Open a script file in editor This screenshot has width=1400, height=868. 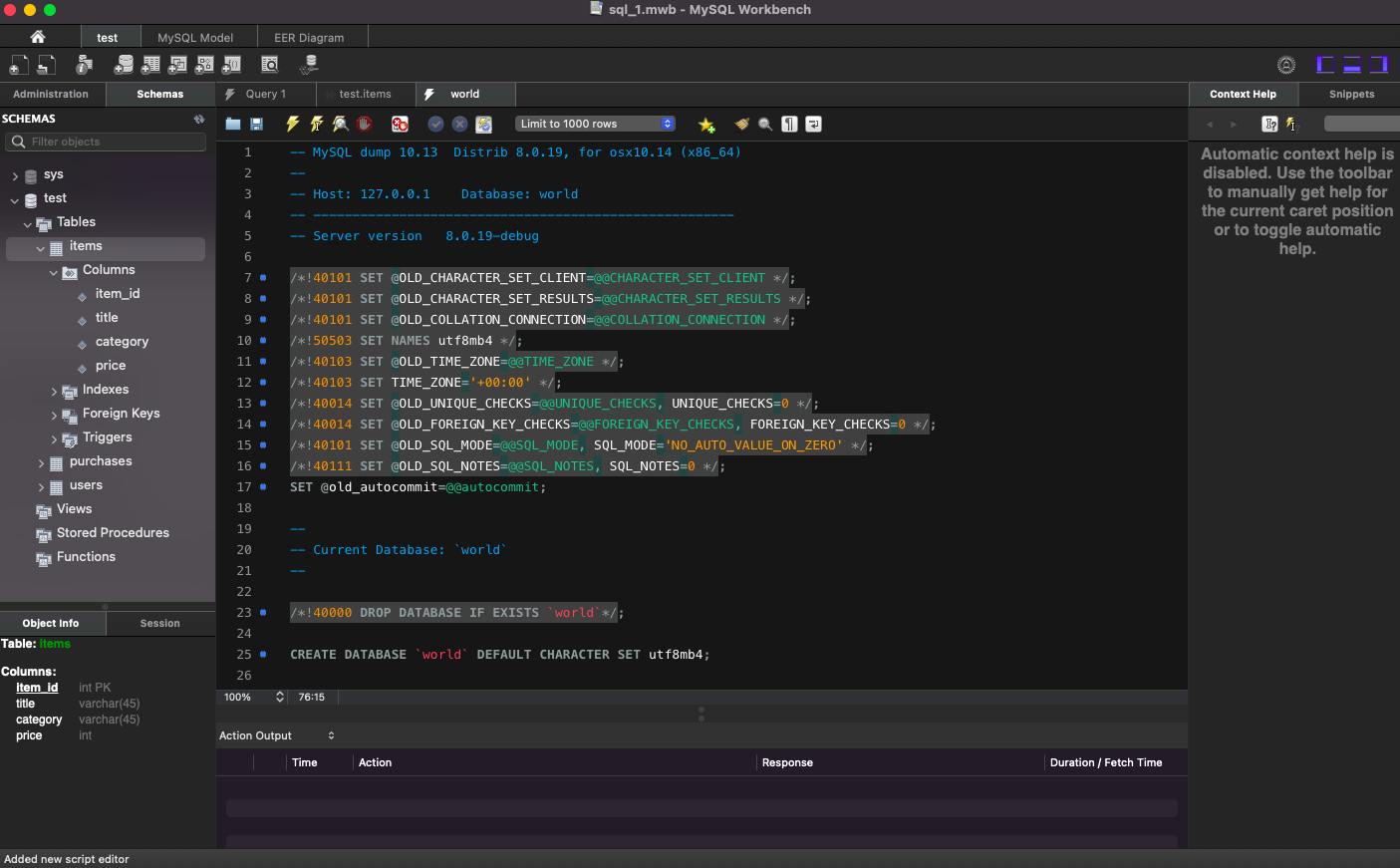[233, 124]
